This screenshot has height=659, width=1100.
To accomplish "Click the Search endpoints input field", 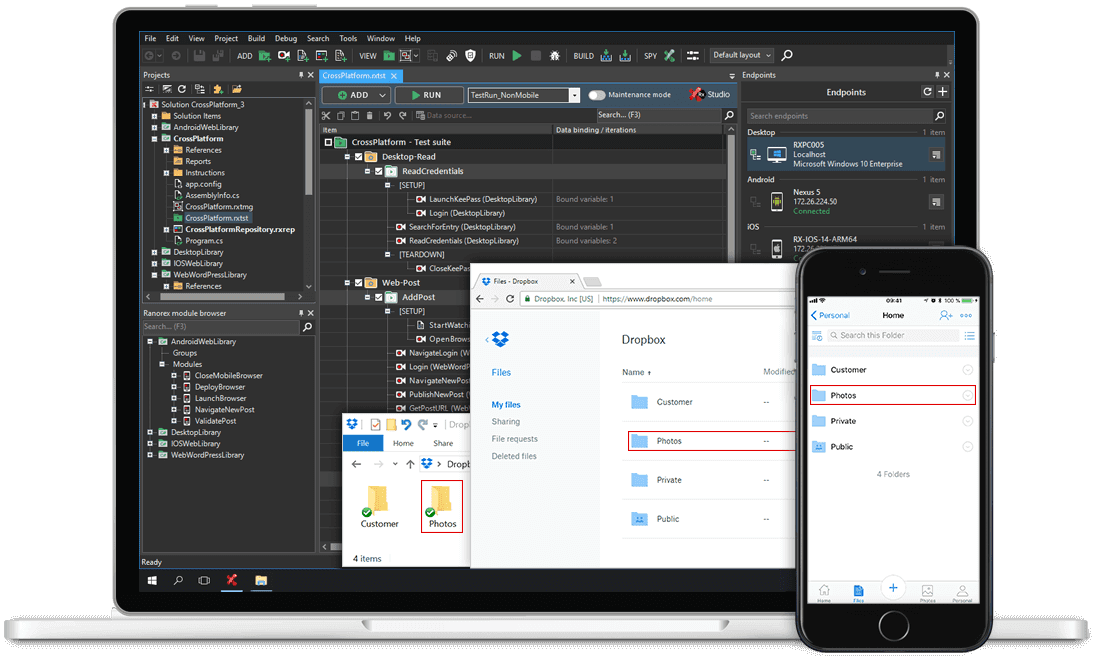I will tap(840, 116).
